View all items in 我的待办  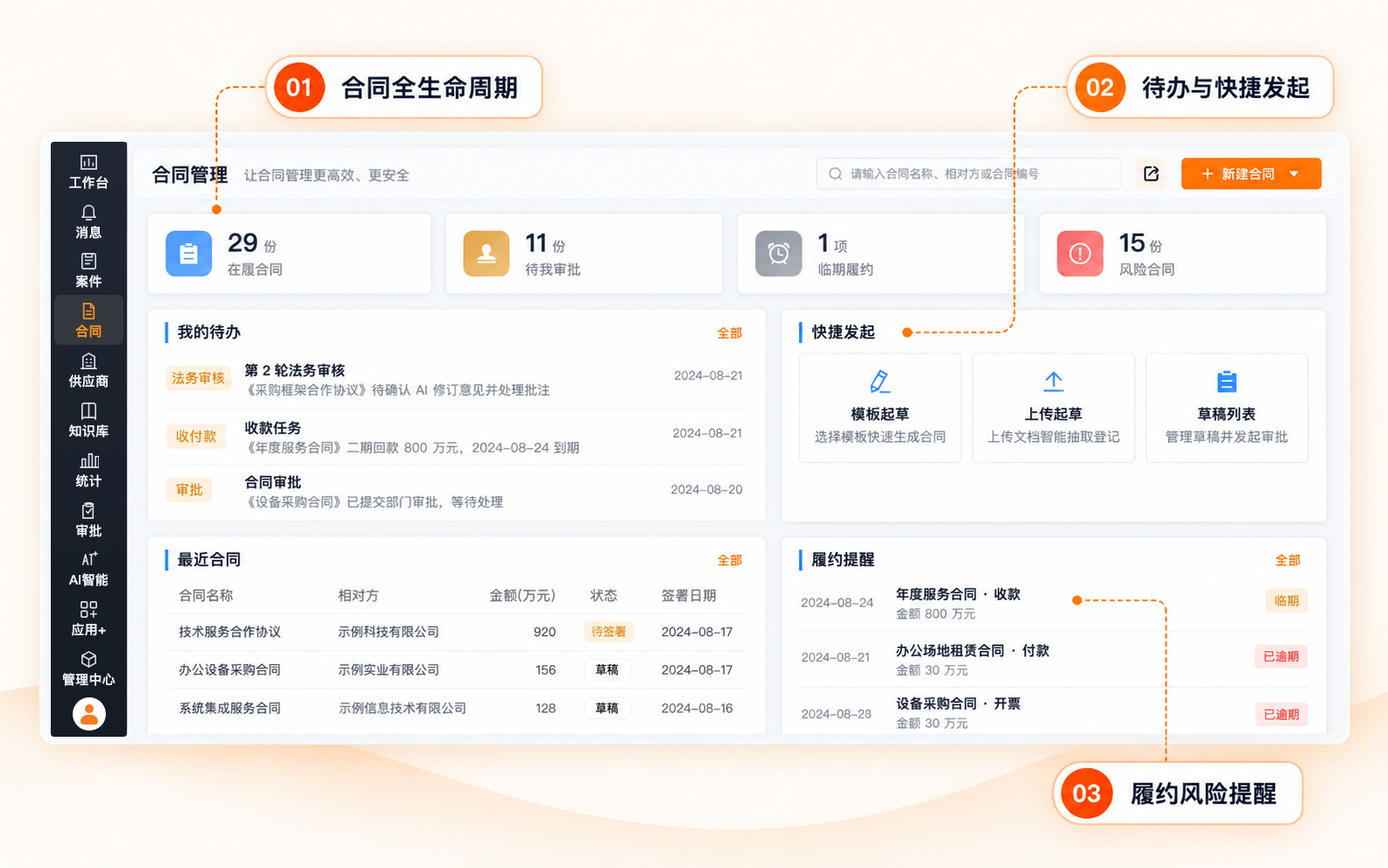click(x=730, y=333)
